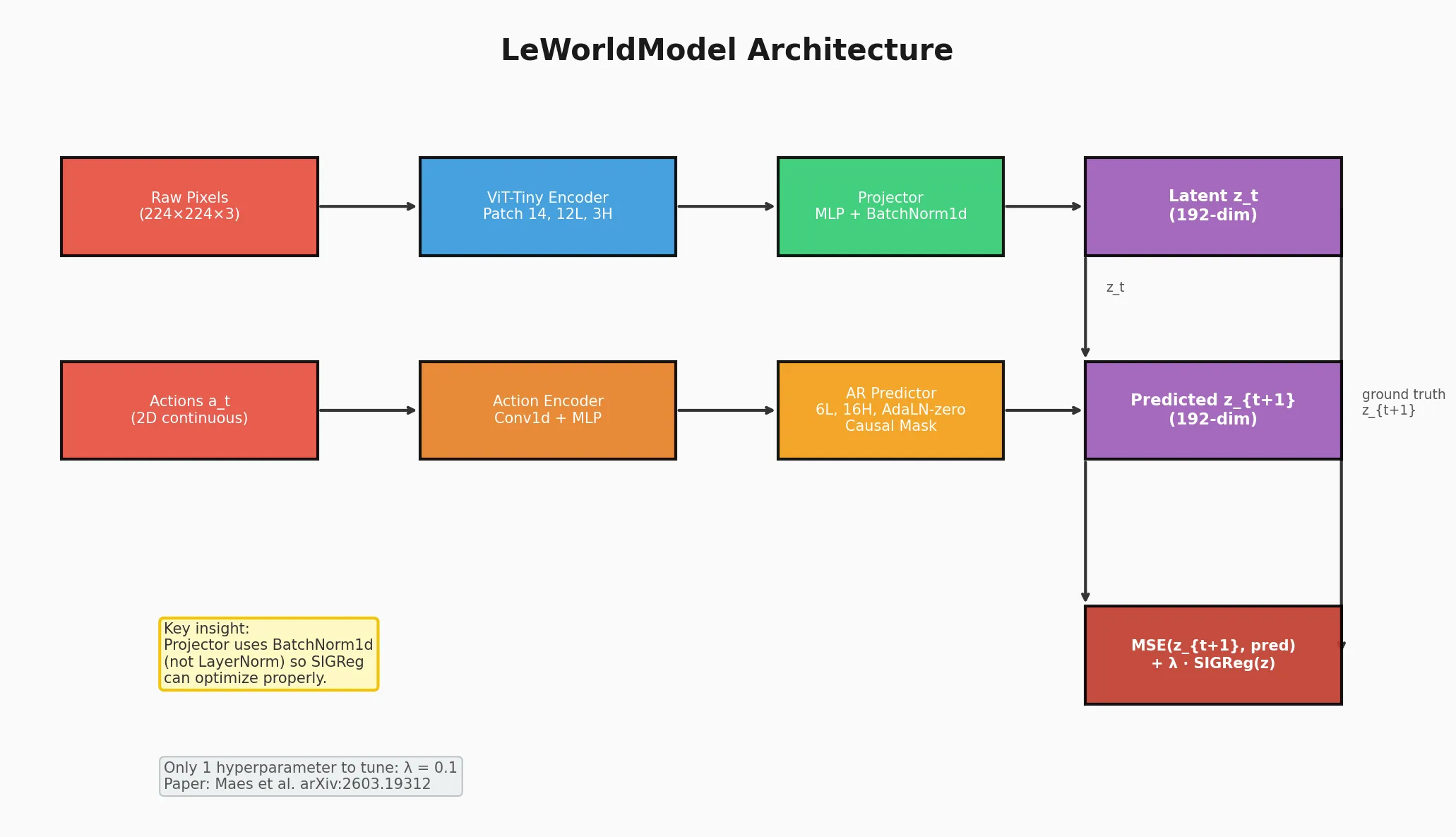Click the Raw Pixels red box
Image resolution: width=1456 pixels, height=837 pixels.
coord(189,206)
